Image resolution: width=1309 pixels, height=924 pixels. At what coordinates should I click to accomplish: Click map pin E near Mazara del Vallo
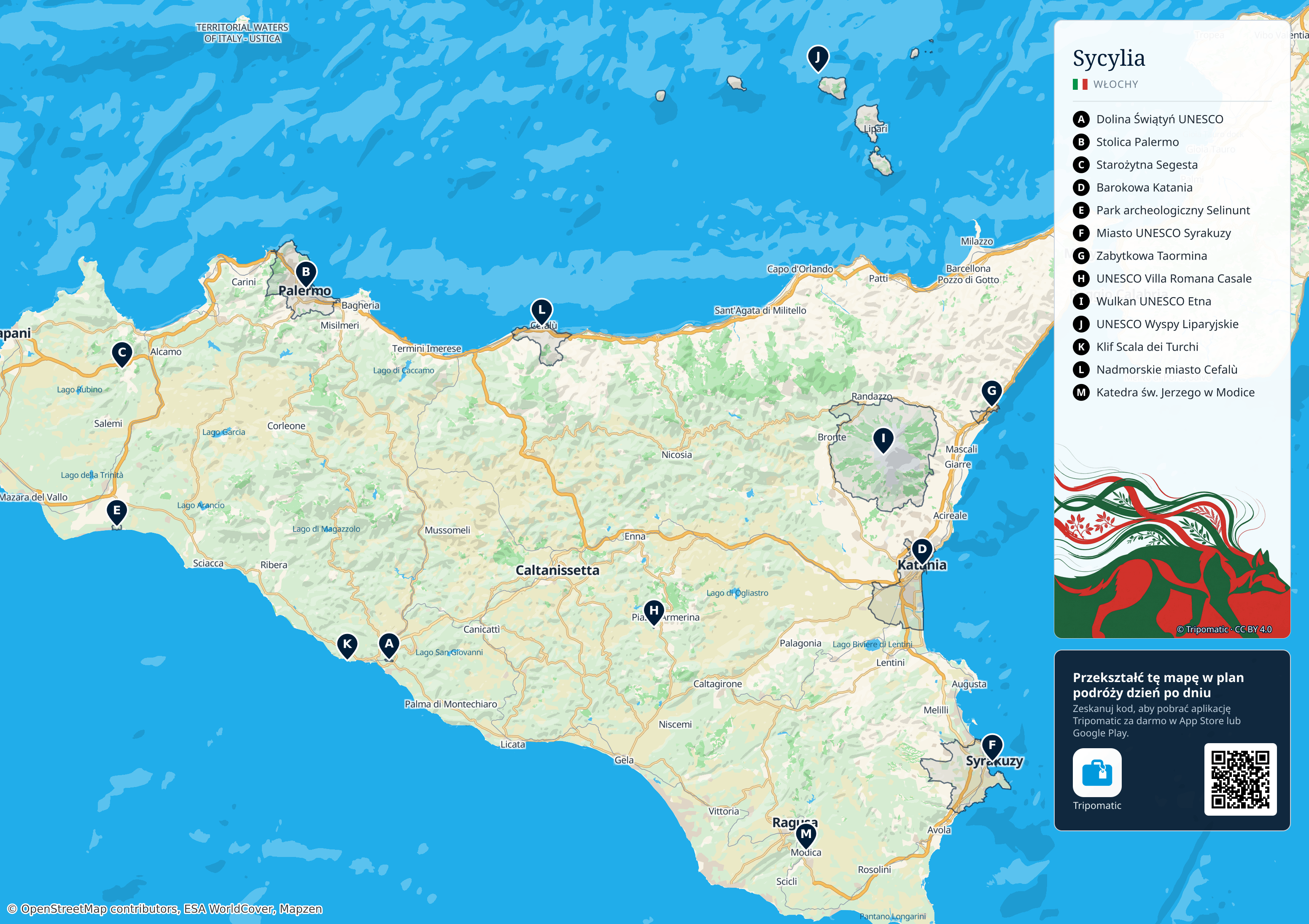117,513
